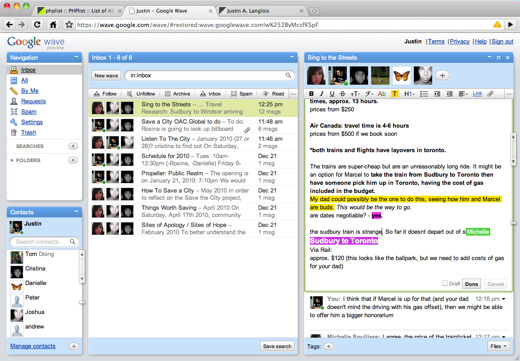Open heading style H1 dropdown
Image resolution: width=520 pixels, height=361 pixels.
[409, 94]
